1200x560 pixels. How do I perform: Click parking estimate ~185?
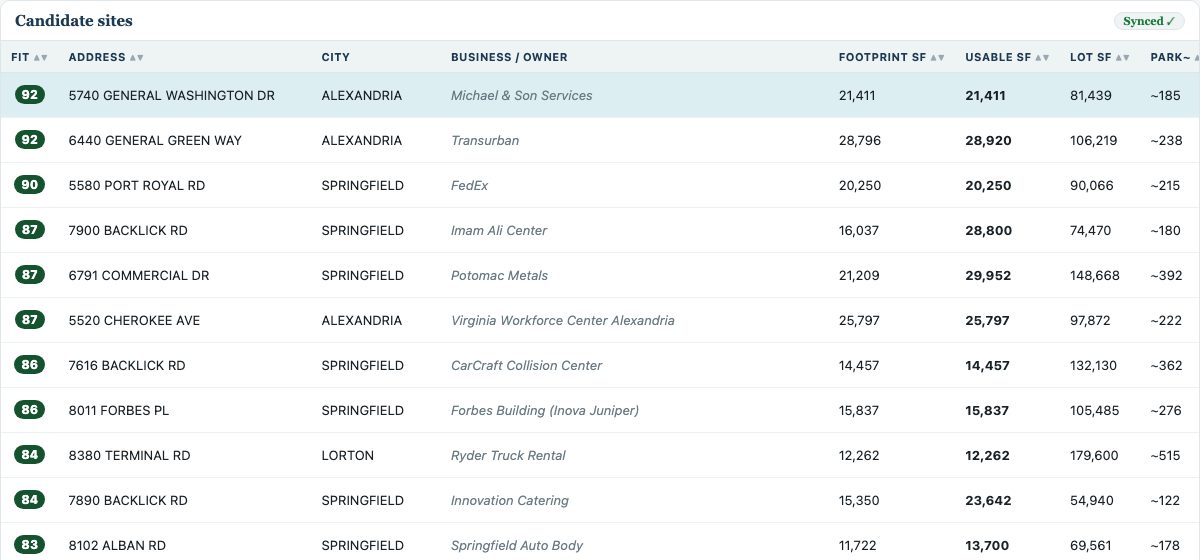click(x=1166, y=96)
